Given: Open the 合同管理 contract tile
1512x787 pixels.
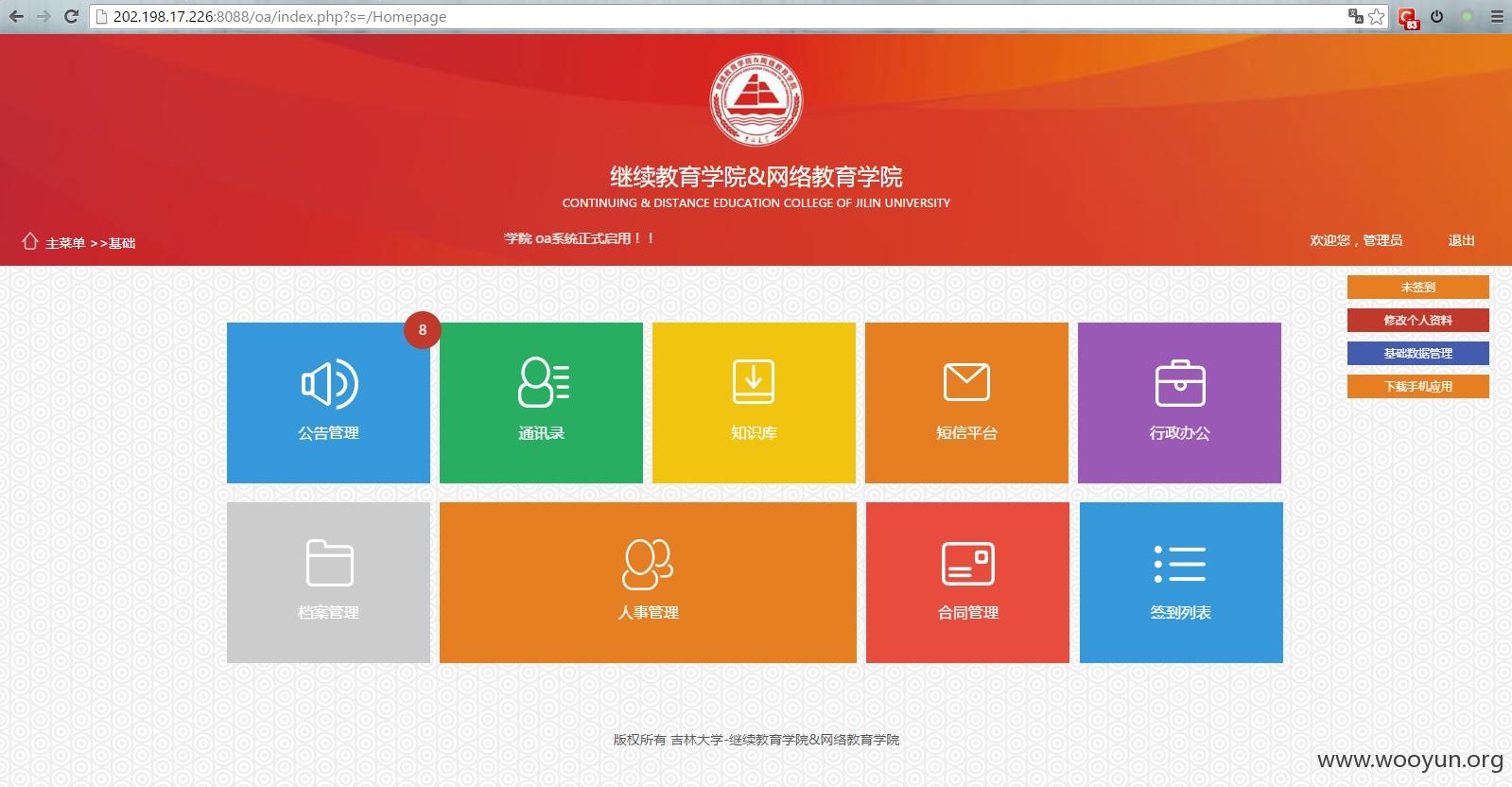Looking at the screenshot, I should click(x=967, y=583).
